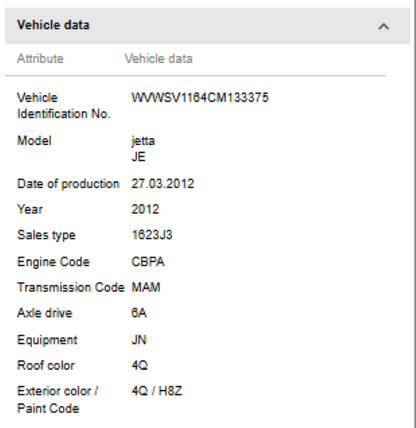Click the Transmission Code attribute label

(x=71, y=287)
